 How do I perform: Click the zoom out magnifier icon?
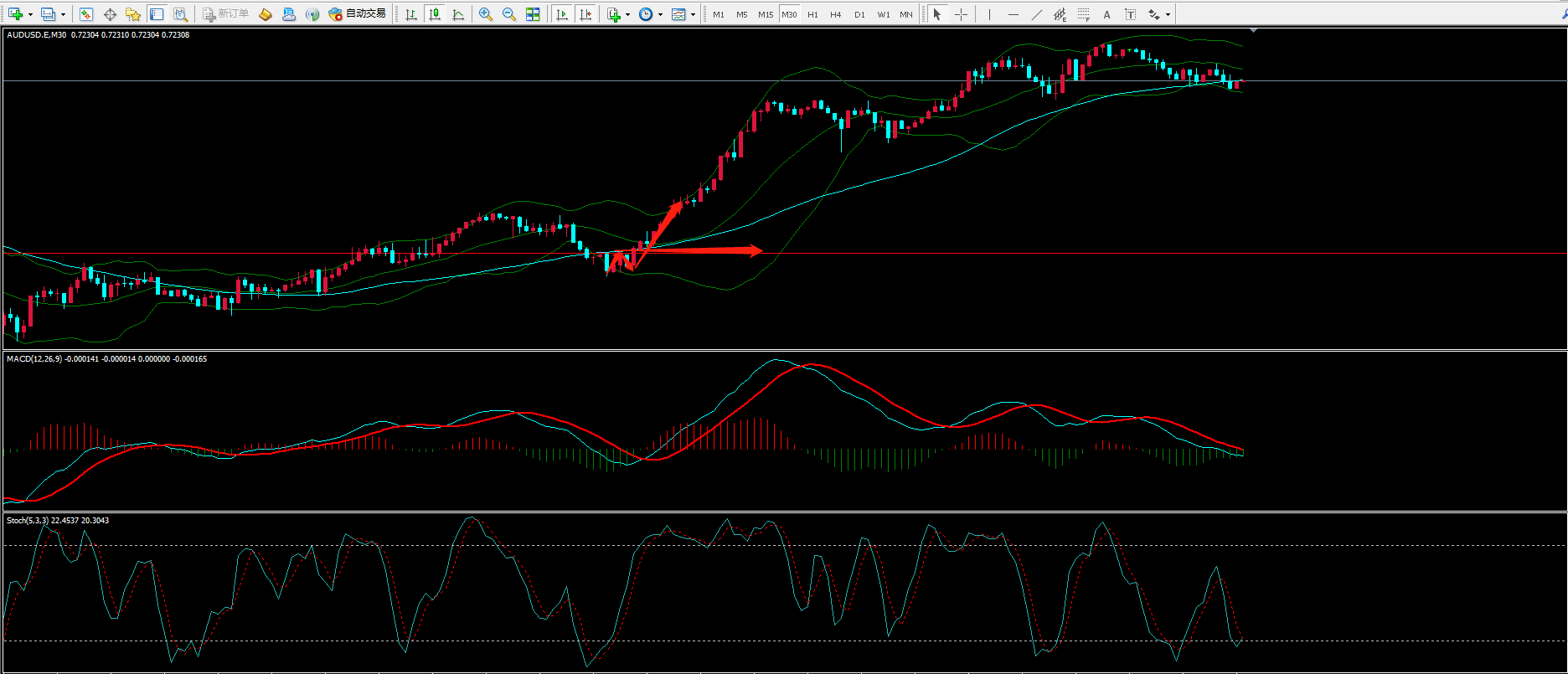click(508, 14)
